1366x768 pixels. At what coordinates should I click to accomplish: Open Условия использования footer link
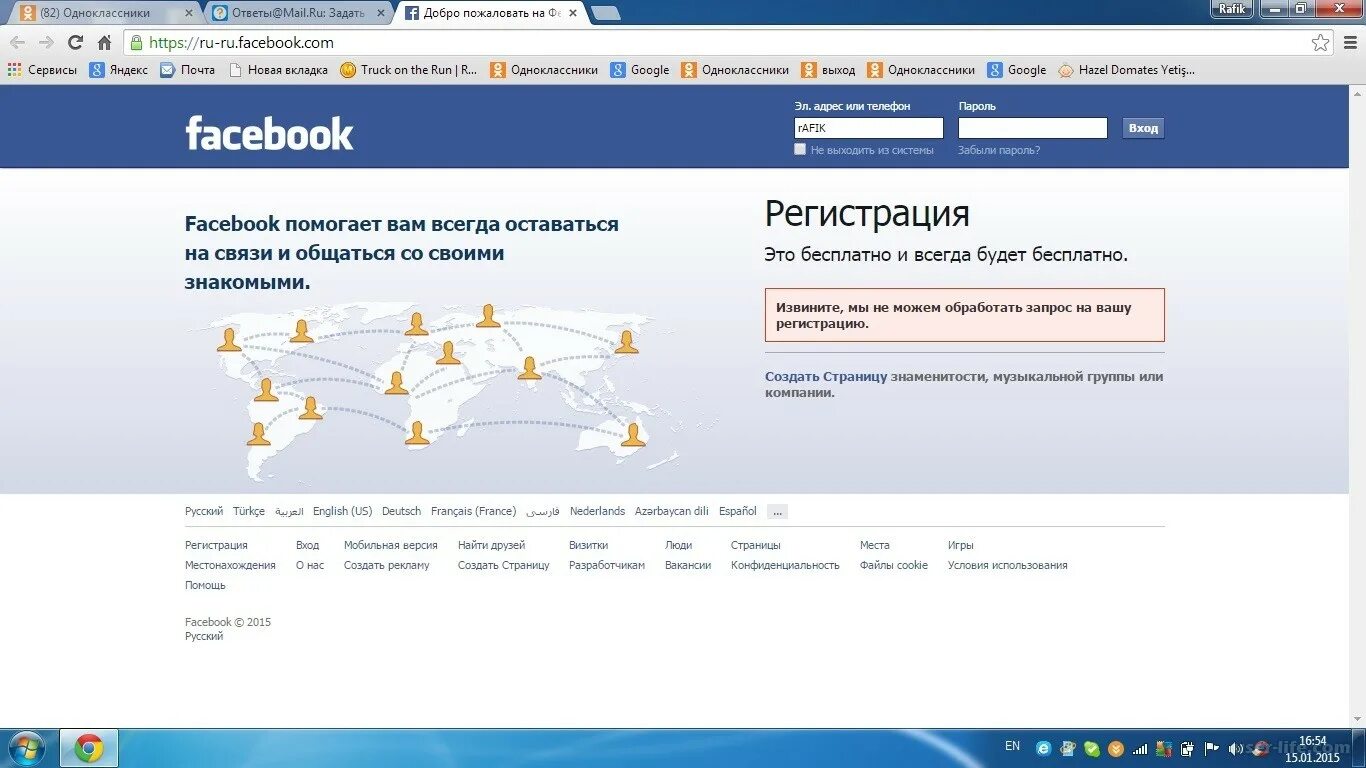point(1008,565)
